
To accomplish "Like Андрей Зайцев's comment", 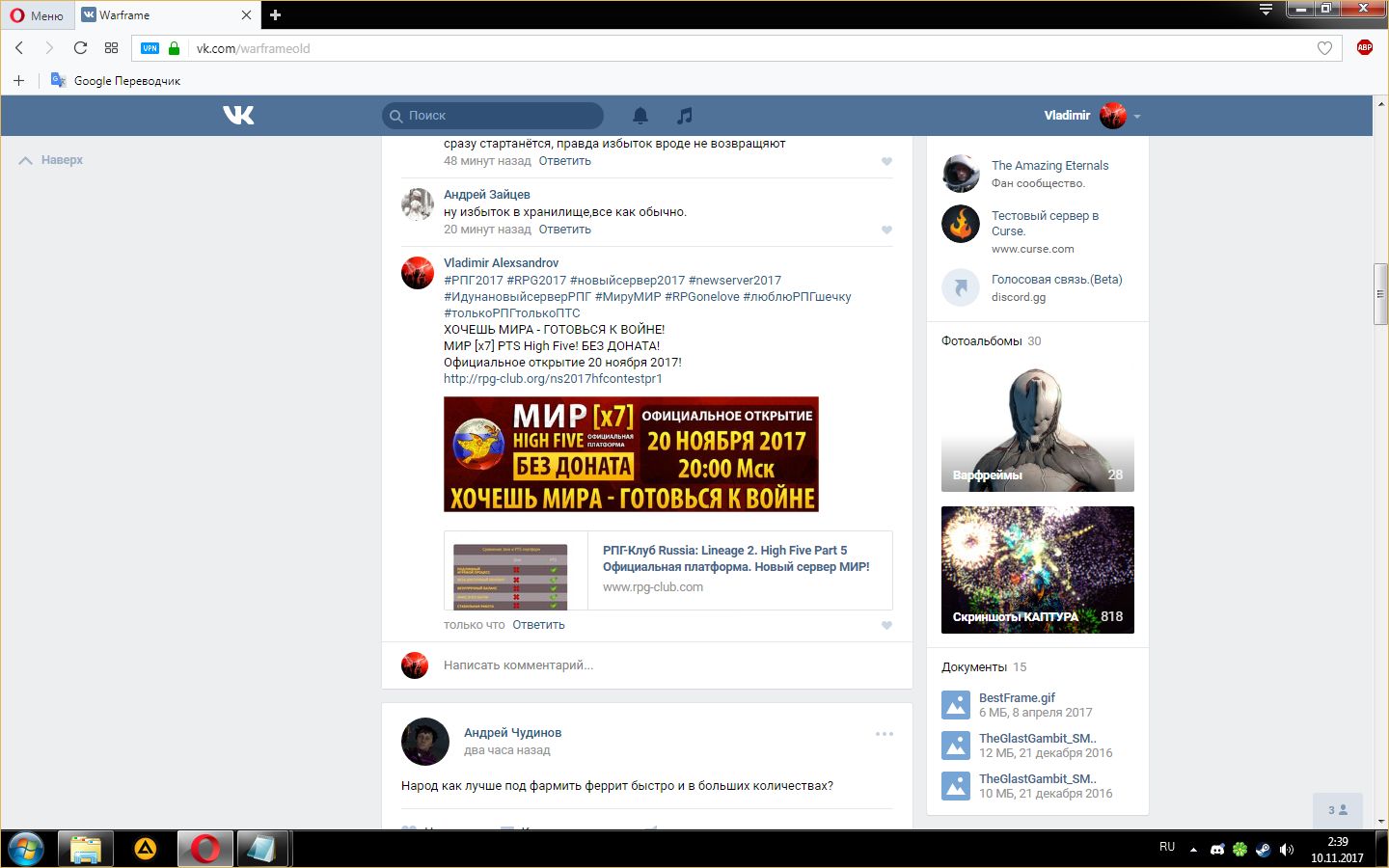I will [x=886, y=230].
